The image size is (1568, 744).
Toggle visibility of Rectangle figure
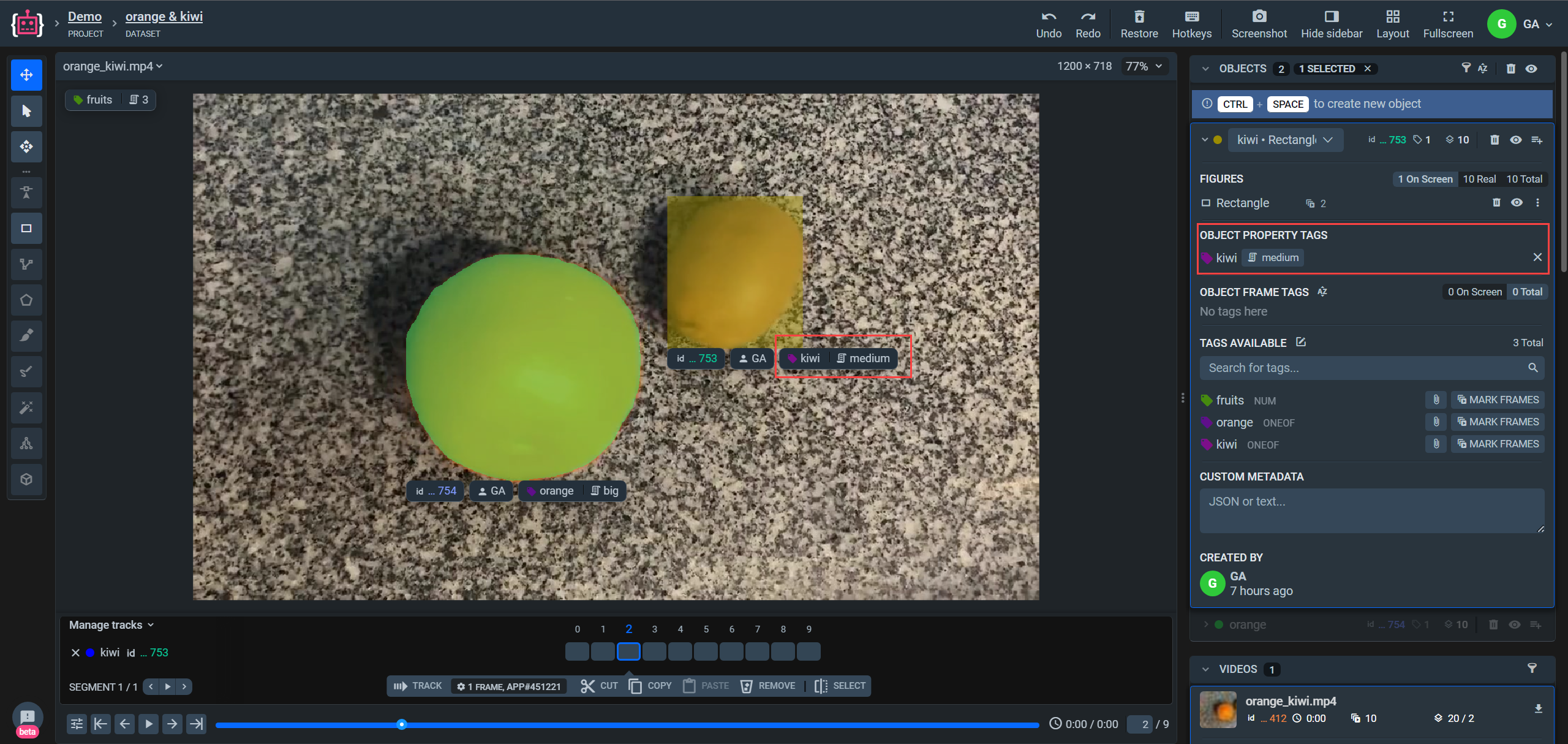click(x=1517, y=203)
